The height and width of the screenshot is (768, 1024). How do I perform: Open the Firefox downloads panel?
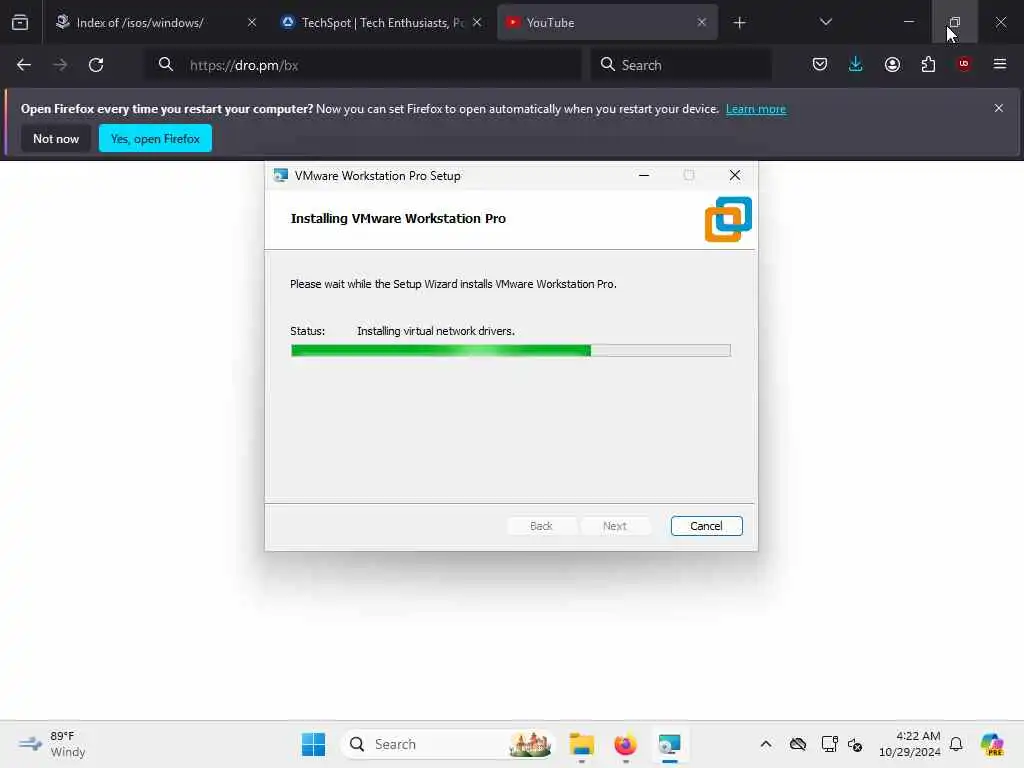point(856,65)
